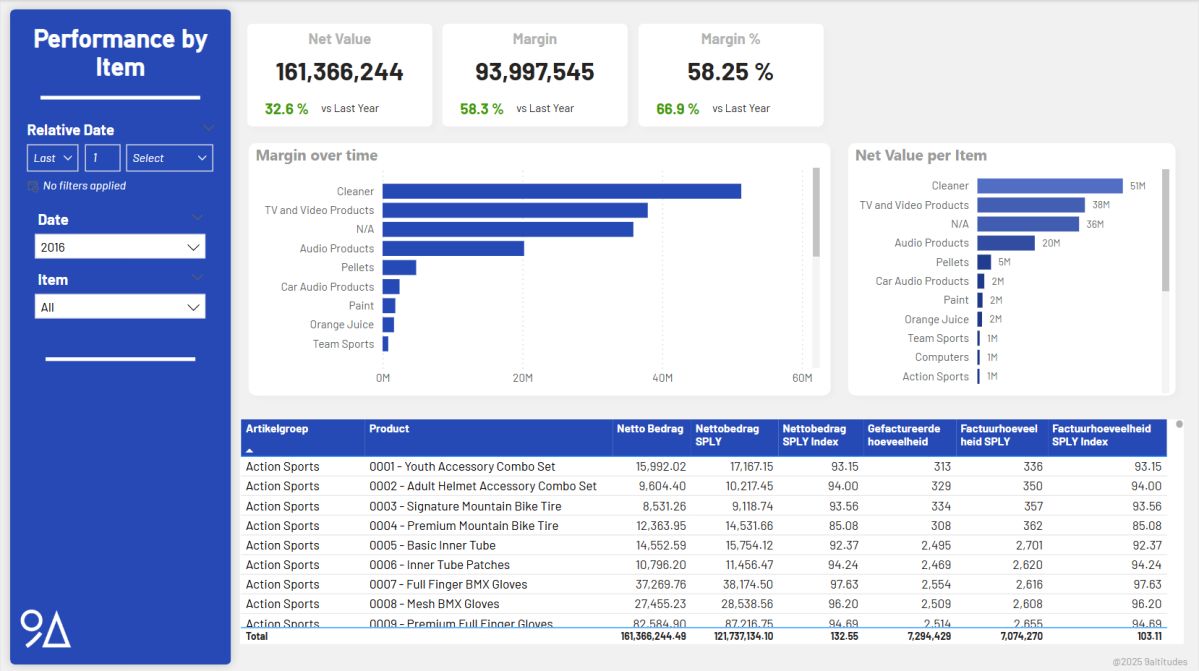Select the TV and Video Products bar in Margin over time
Screen dimensions: 1199x671
[515, 210]
